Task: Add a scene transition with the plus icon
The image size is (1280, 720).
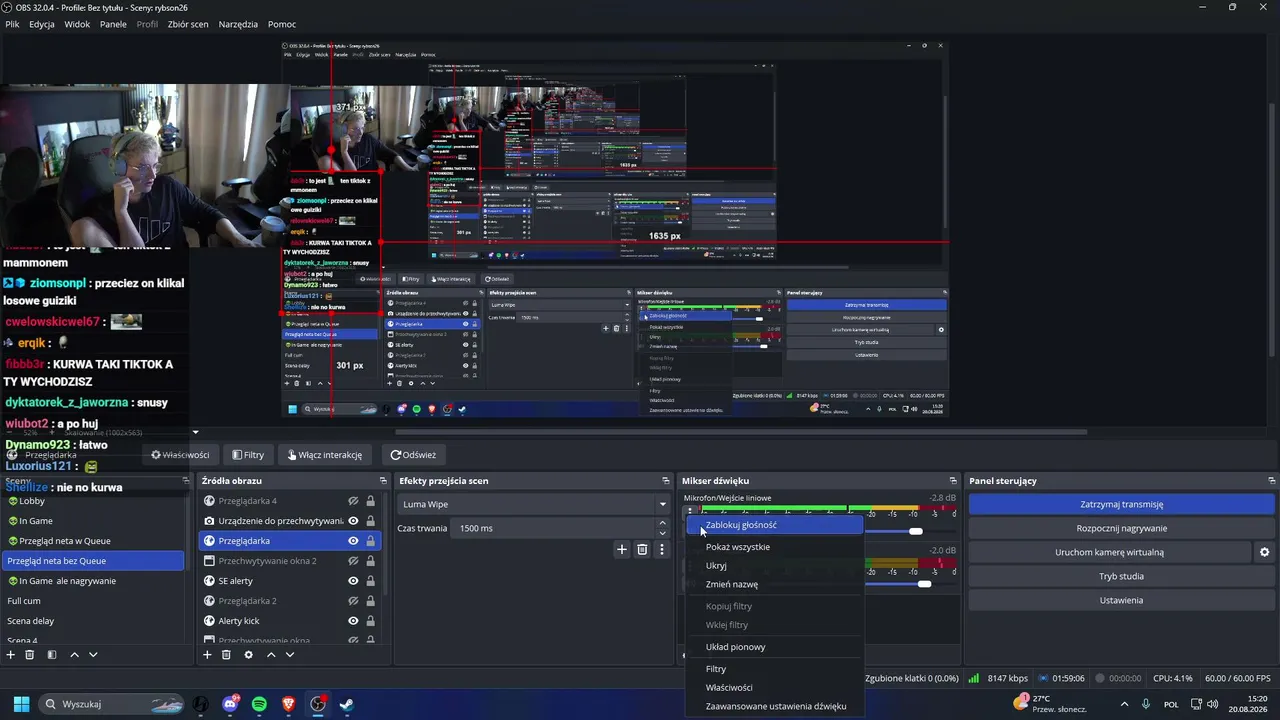Action: (x=622, y=549)
